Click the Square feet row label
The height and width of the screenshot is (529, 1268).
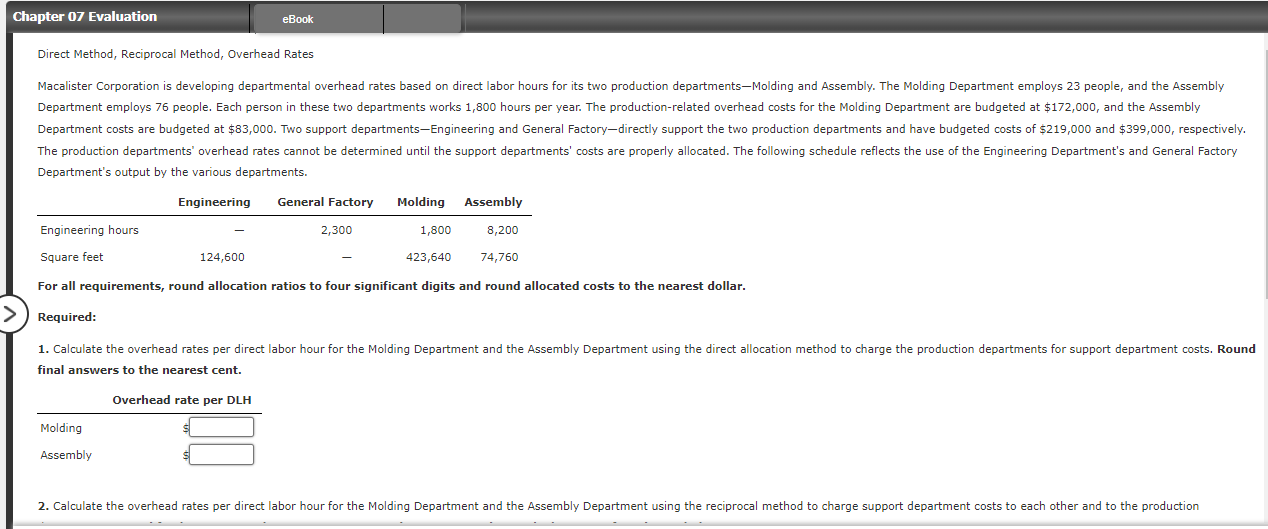point(72,257)
